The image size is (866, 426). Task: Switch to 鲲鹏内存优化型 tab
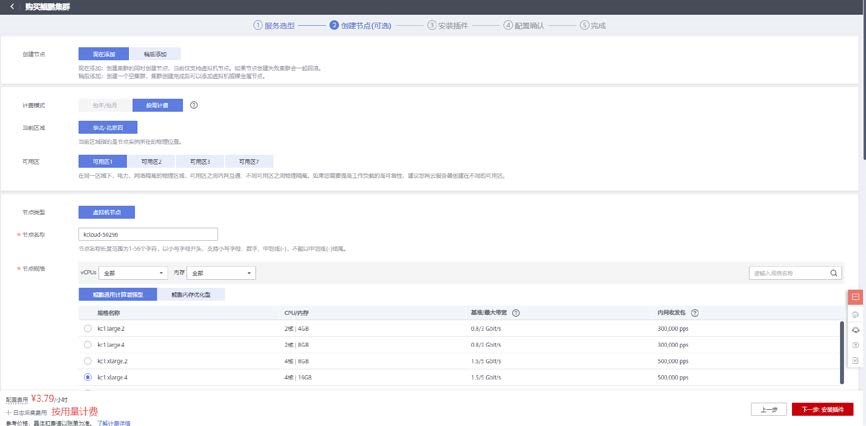point(191,294)
